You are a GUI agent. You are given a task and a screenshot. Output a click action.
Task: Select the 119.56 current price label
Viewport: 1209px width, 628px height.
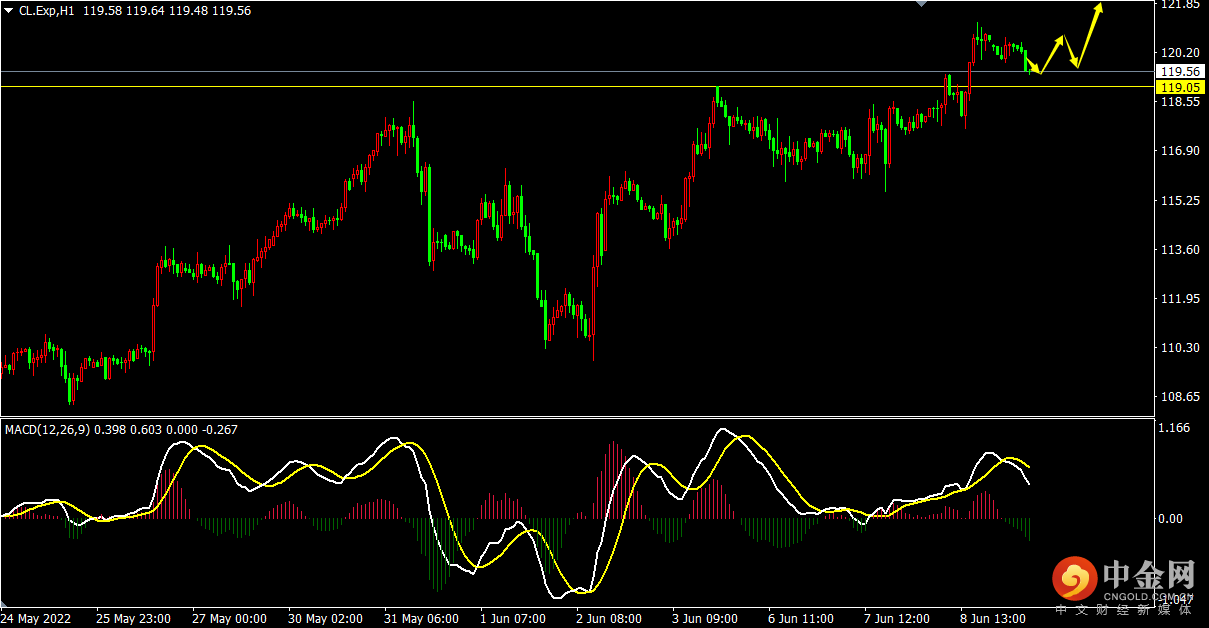click(1179, 72)
